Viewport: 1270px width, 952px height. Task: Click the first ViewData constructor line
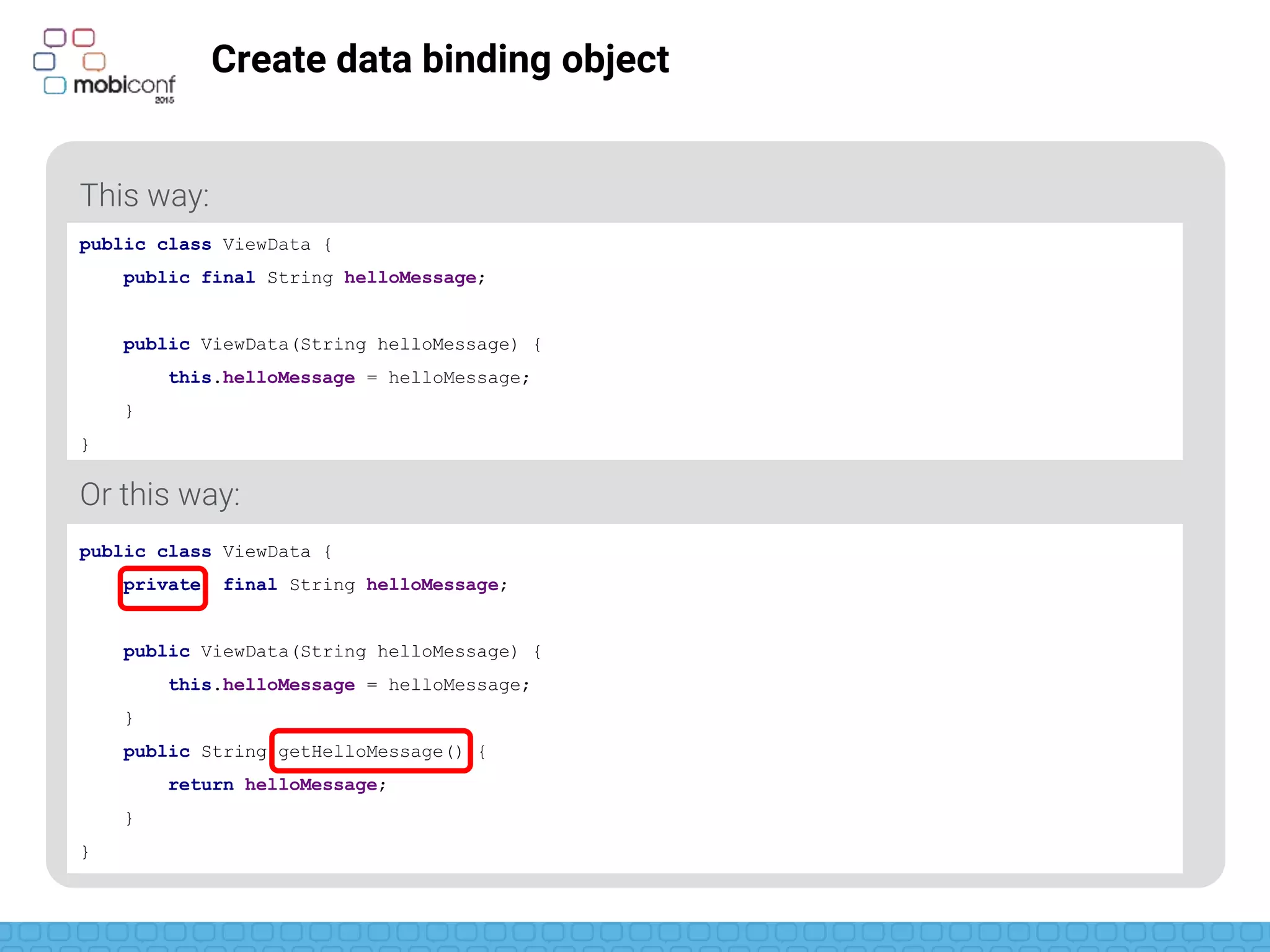331,345
